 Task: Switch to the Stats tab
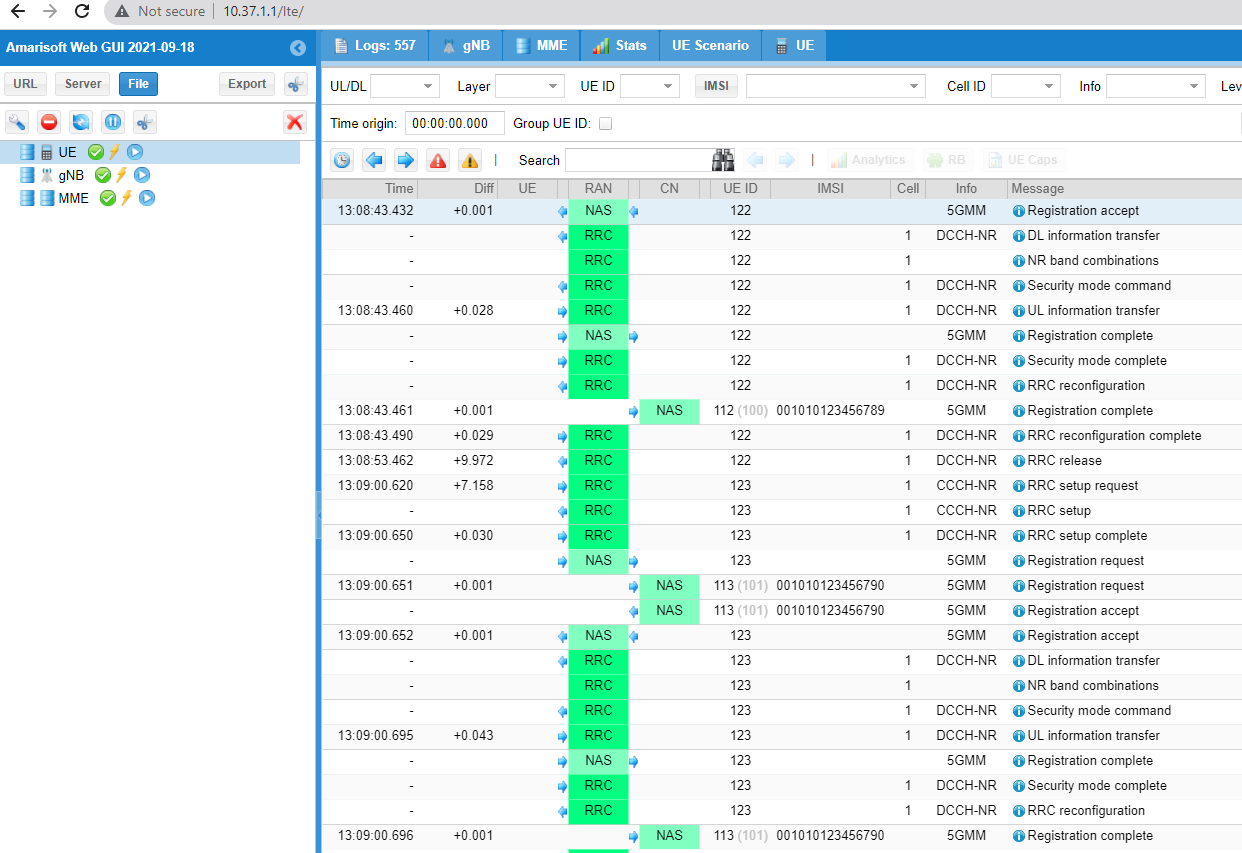(x=619, y=46)
